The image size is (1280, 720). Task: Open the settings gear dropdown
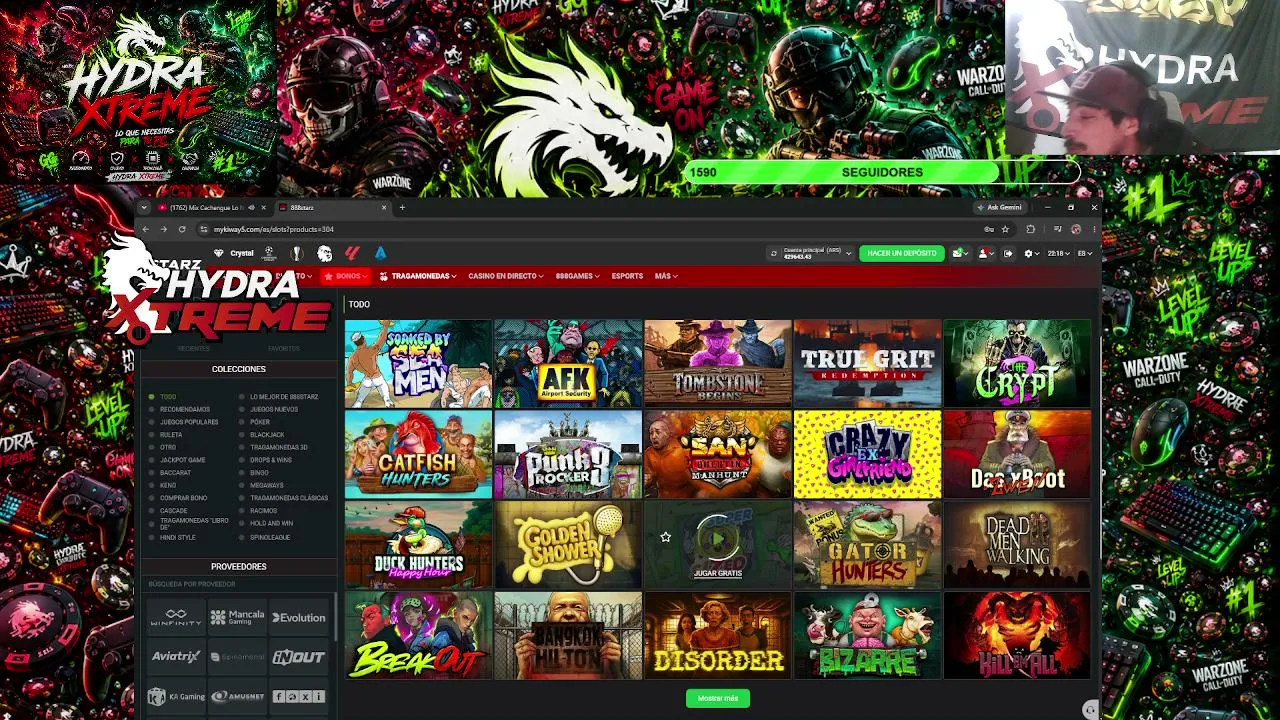[1030, 253]
